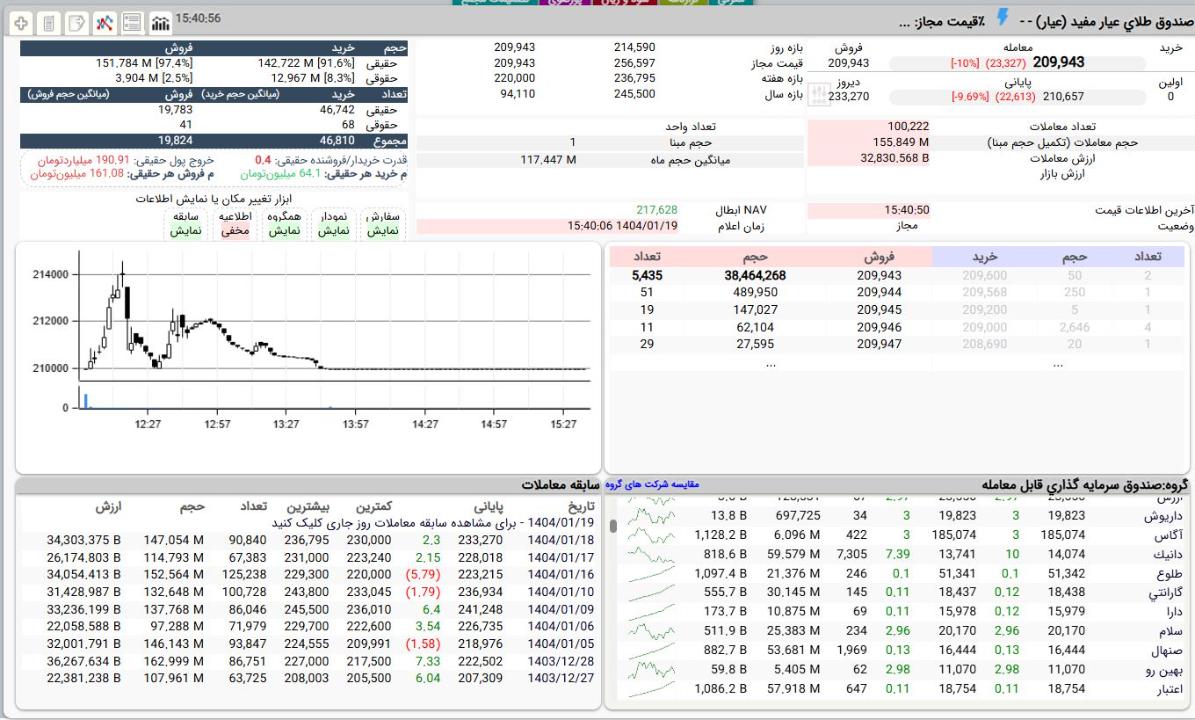1195x720 pixels.
Task: Expand more rows under the sell orders
Action: (x=770, y=364)
